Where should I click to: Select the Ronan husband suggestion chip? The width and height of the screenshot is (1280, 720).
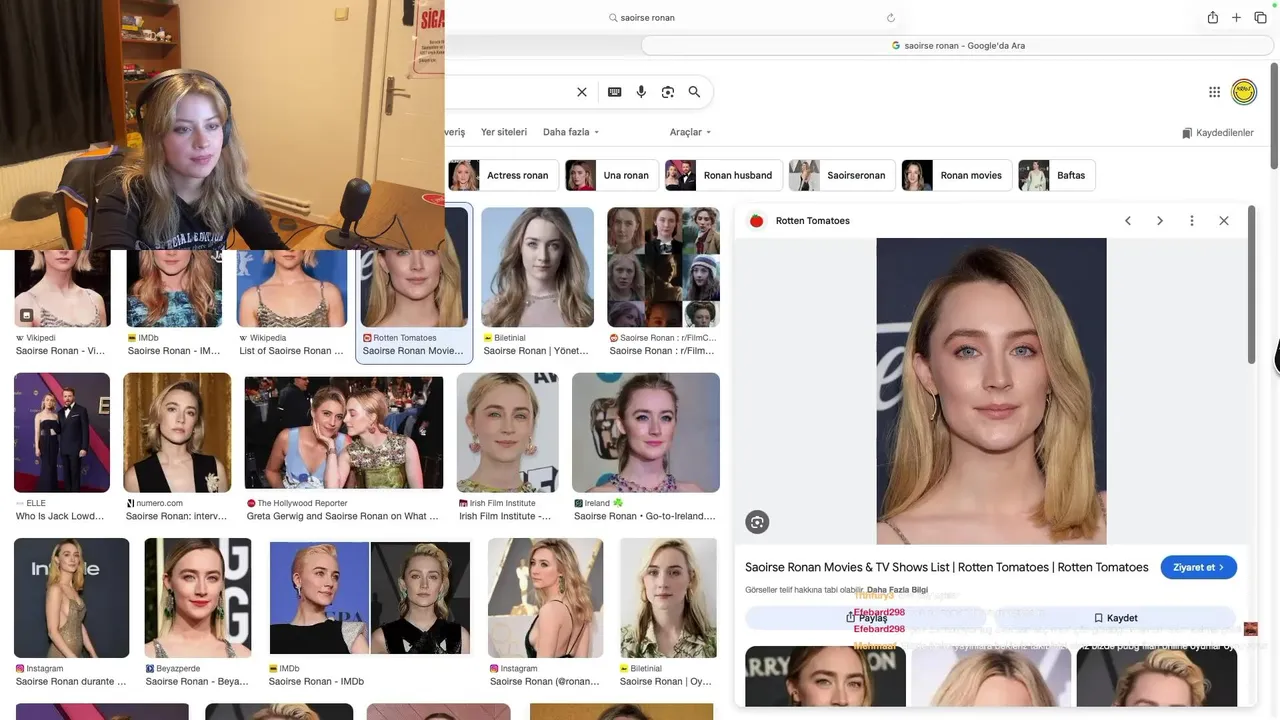click(724, 175)
